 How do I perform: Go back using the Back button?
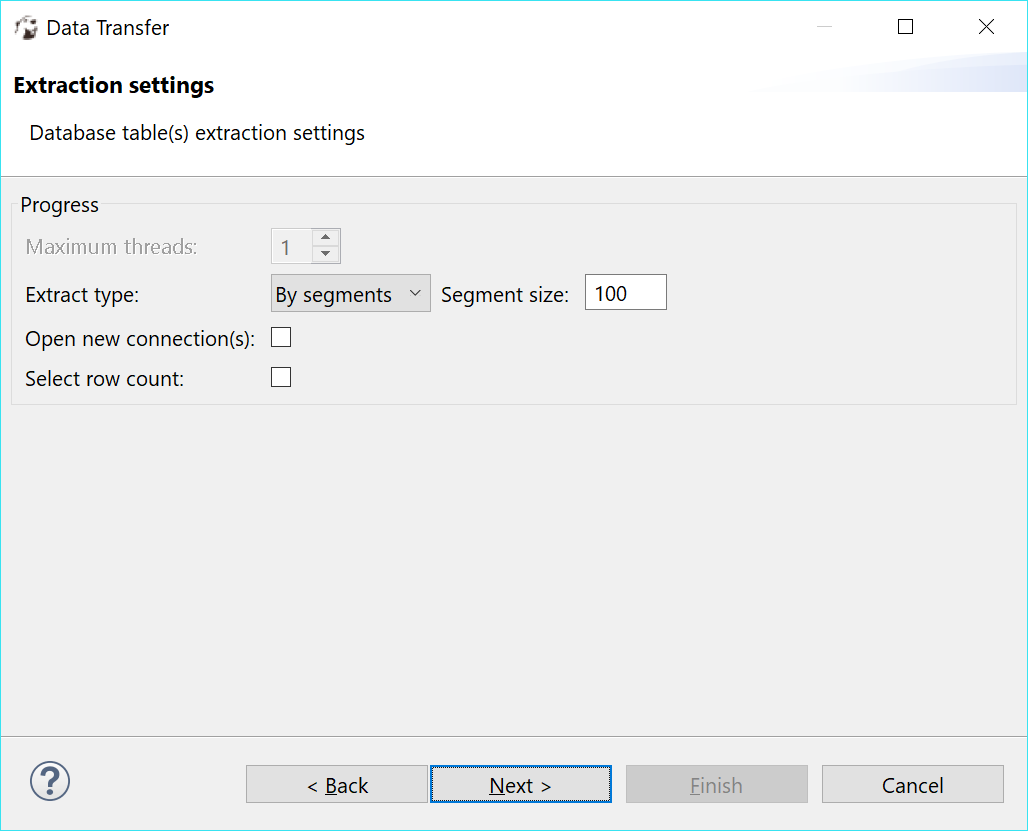tap(336, 784)
